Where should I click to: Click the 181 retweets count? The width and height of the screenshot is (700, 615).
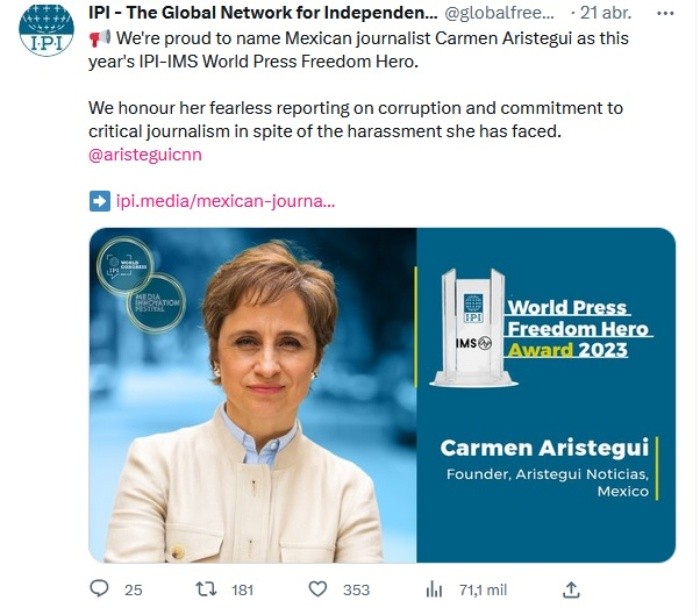click(242, 590)
